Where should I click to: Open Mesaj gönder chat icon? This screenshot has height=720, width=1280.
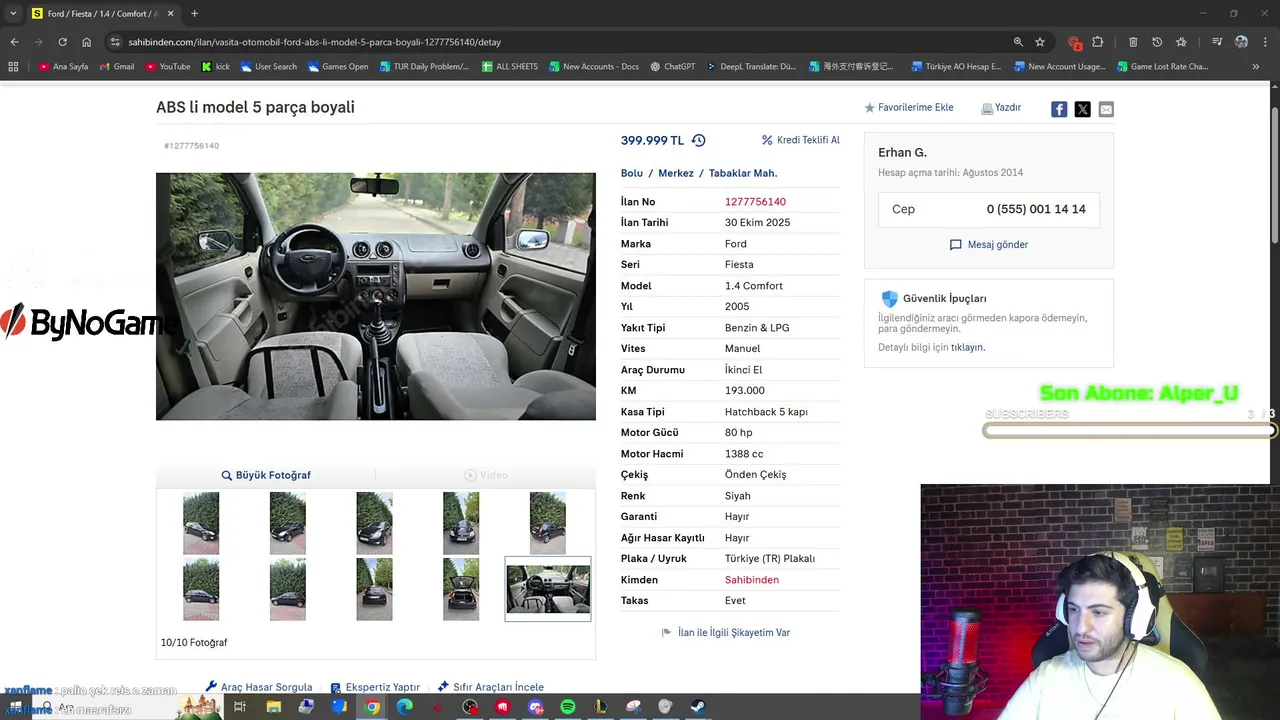pos(955,244)
